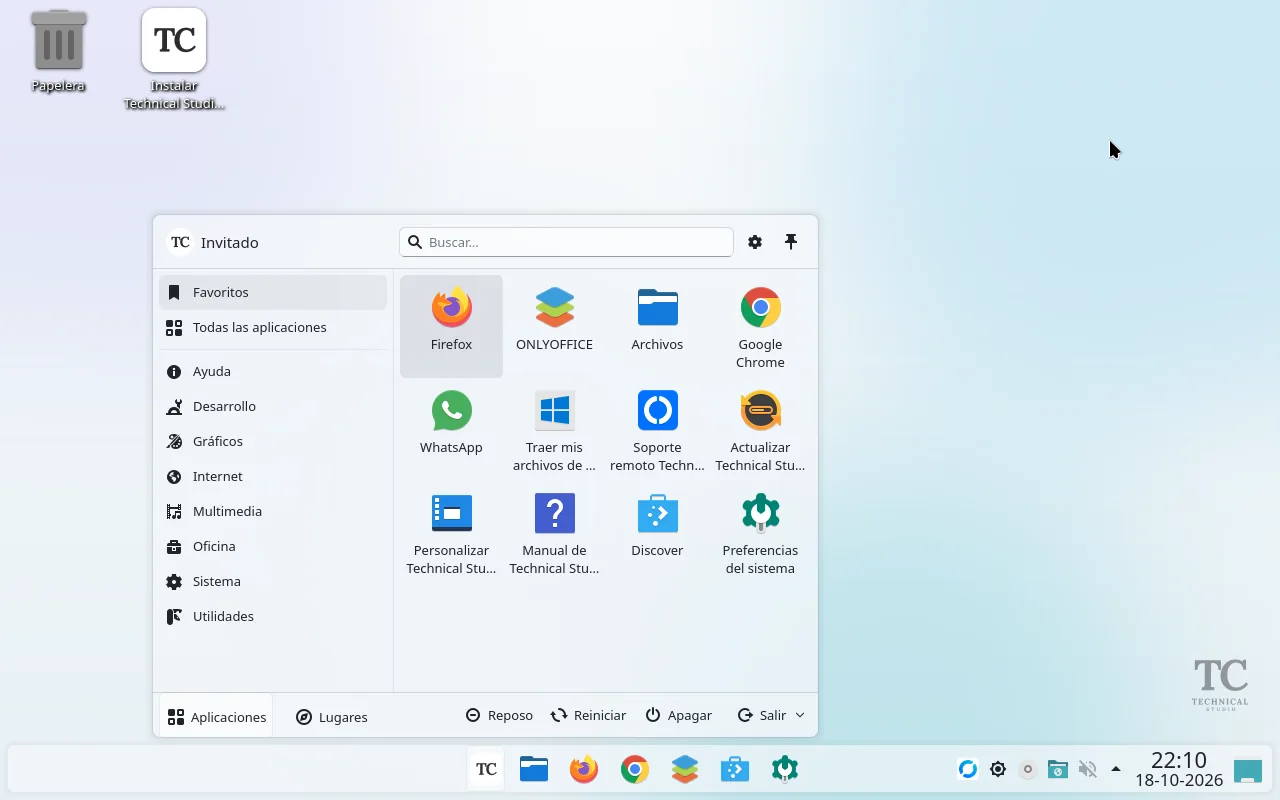Launch Discover software center from favorites

(657, 532)
